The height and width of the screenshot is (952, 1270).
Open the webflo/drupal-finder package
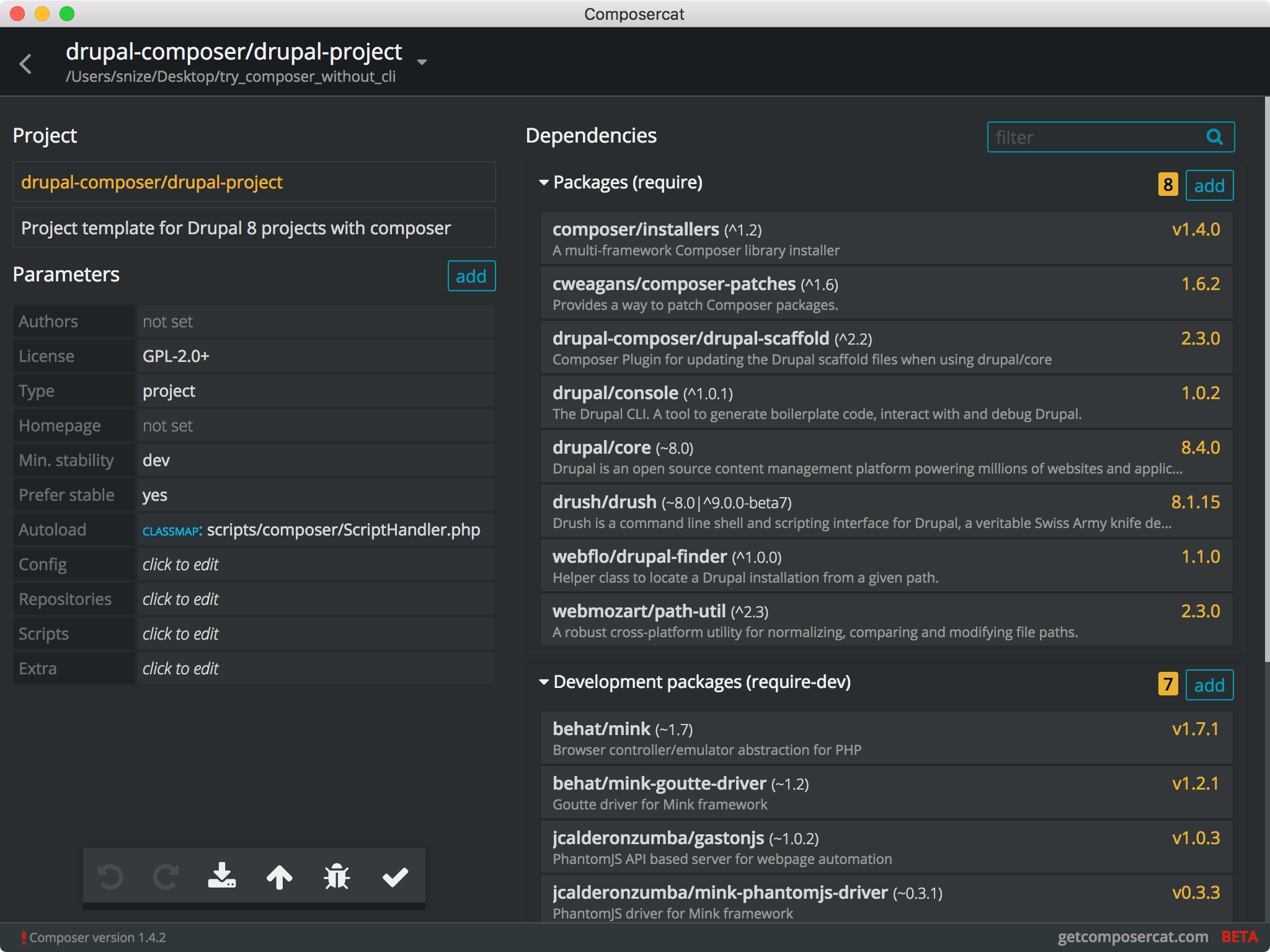tap(886, 566)
